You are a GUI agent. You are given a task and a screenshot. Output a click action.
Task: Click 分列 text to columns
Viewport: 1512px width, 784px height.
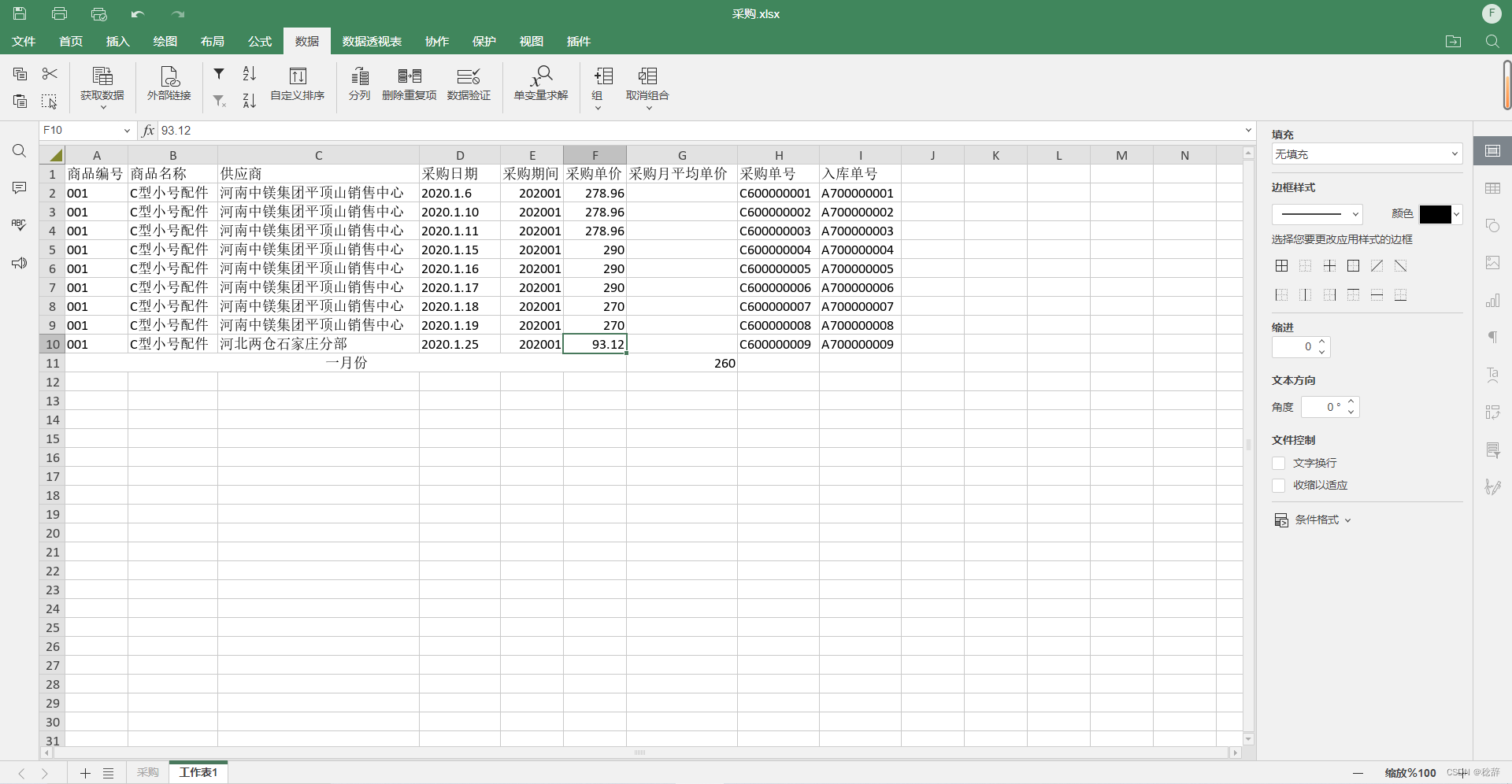point(360,84)
